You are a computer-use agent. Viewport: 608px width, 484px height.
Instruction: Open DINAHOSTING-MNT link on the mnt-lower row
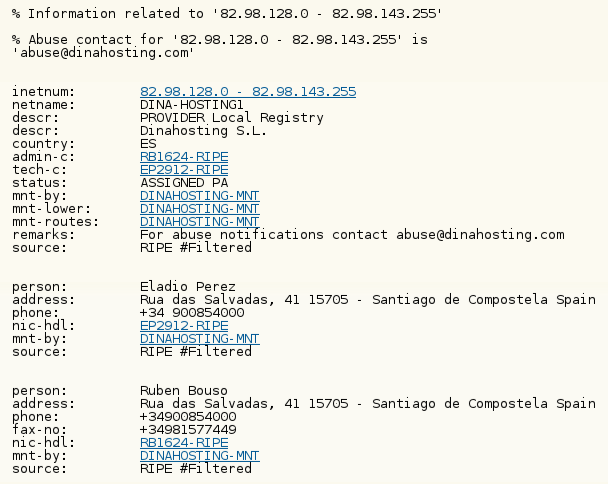pyautogui.click(x=199, y=209)
